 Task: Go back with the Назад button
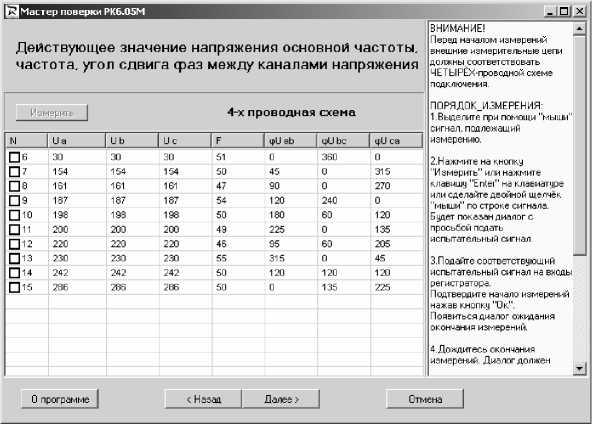point(203,399)
